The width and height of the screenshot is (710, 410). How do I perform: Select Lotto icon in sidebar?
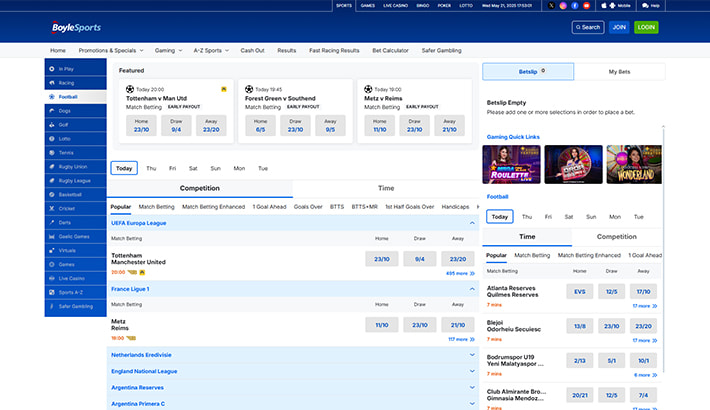(x=52, y=139)
